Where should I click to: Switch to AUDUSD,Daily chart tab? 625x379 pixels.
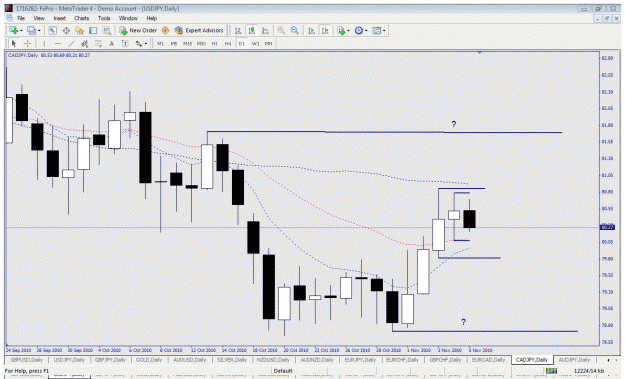tap(189, 359)
